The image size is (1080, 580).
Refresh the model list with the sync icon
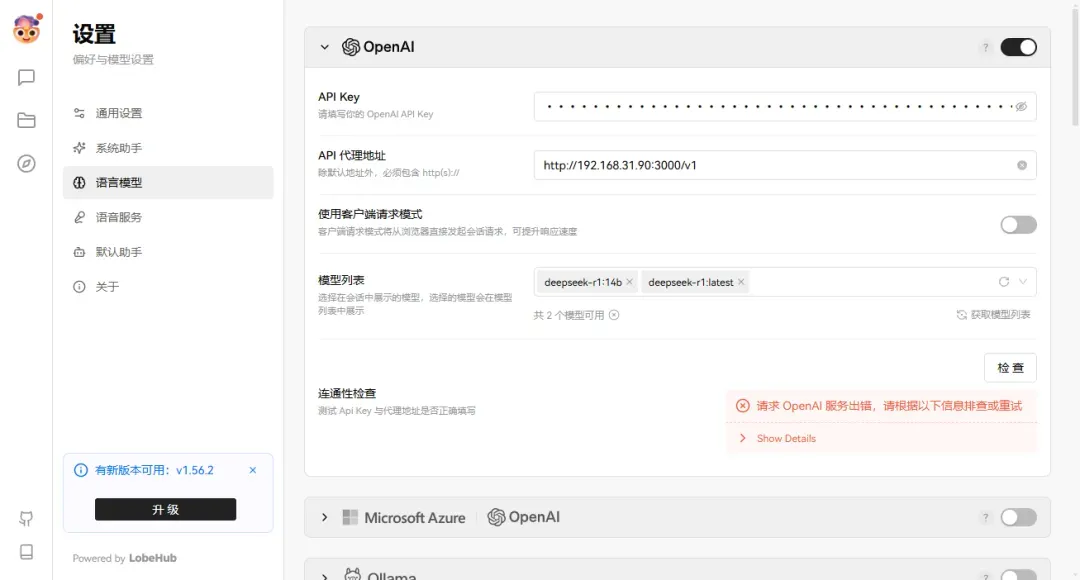[x=1003, y=282]
